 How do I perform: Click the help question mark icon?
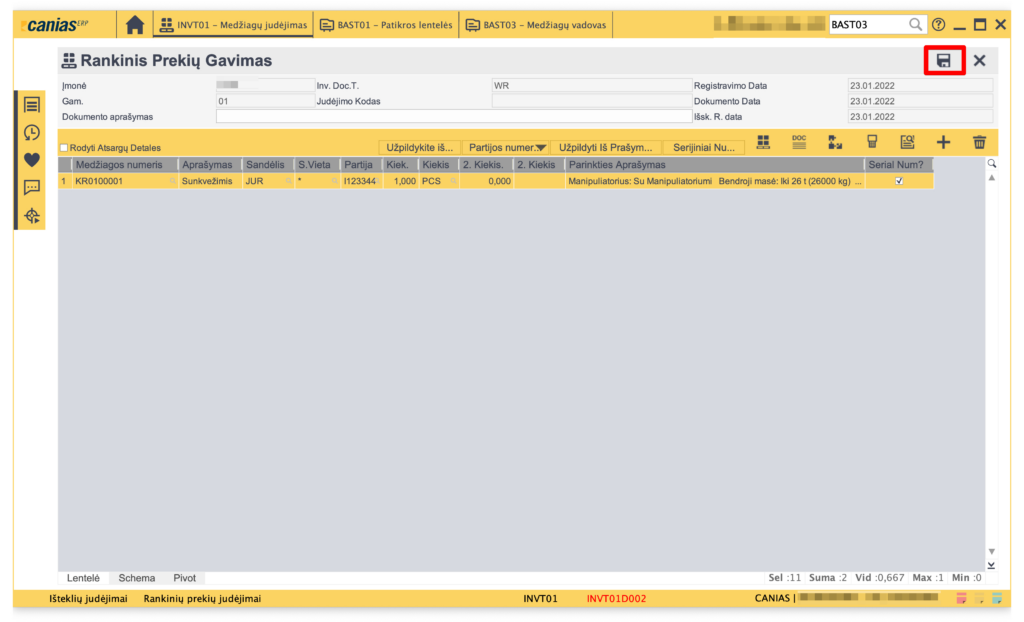pos(938,25)
